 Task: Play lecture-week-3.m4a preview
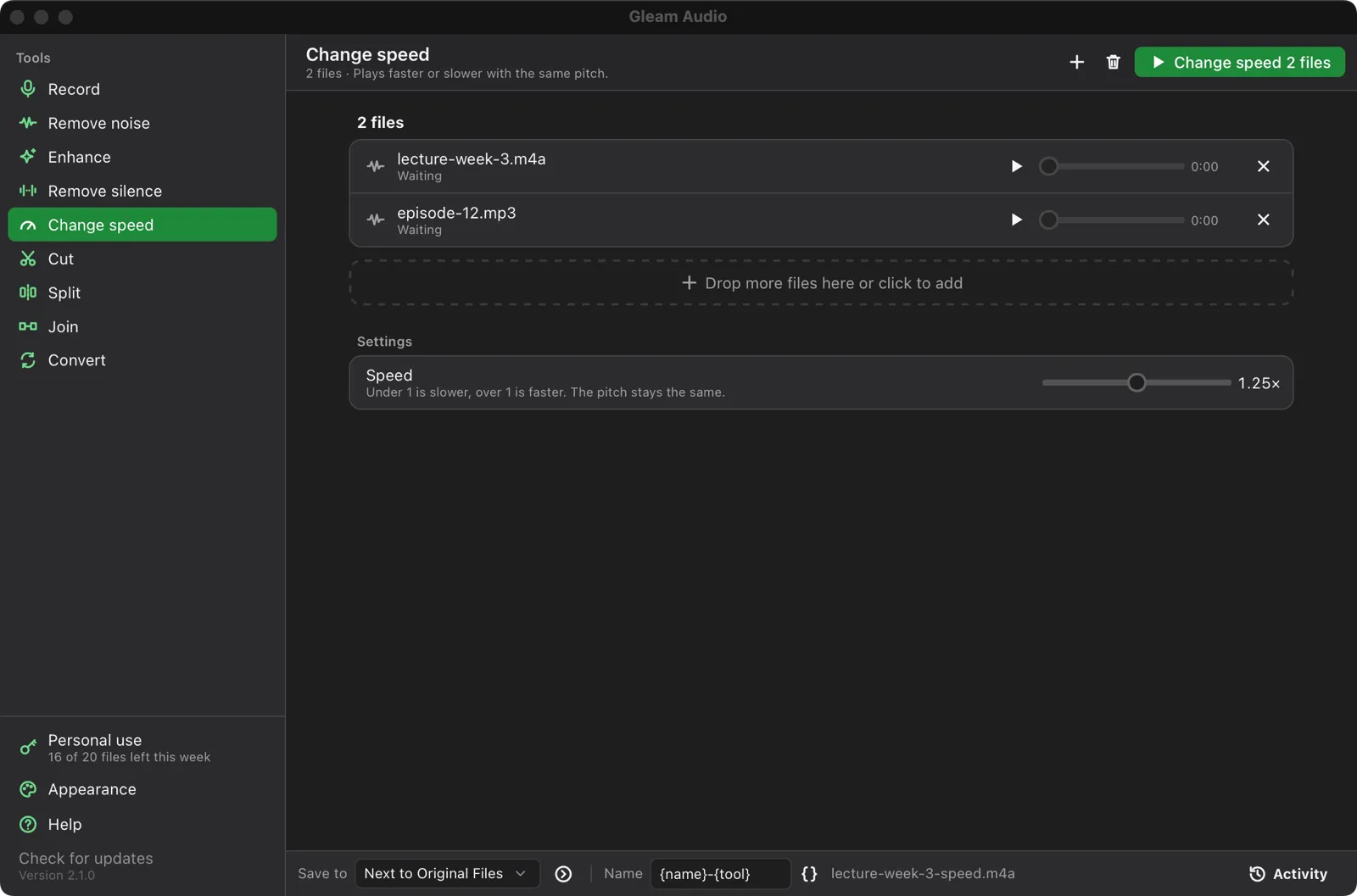[1016, 166]
